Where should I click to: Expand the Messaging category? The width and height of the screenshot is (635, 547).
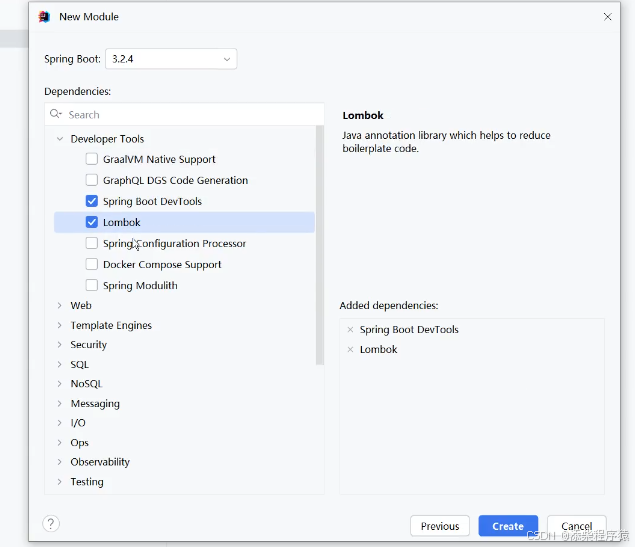pos(60,403)
